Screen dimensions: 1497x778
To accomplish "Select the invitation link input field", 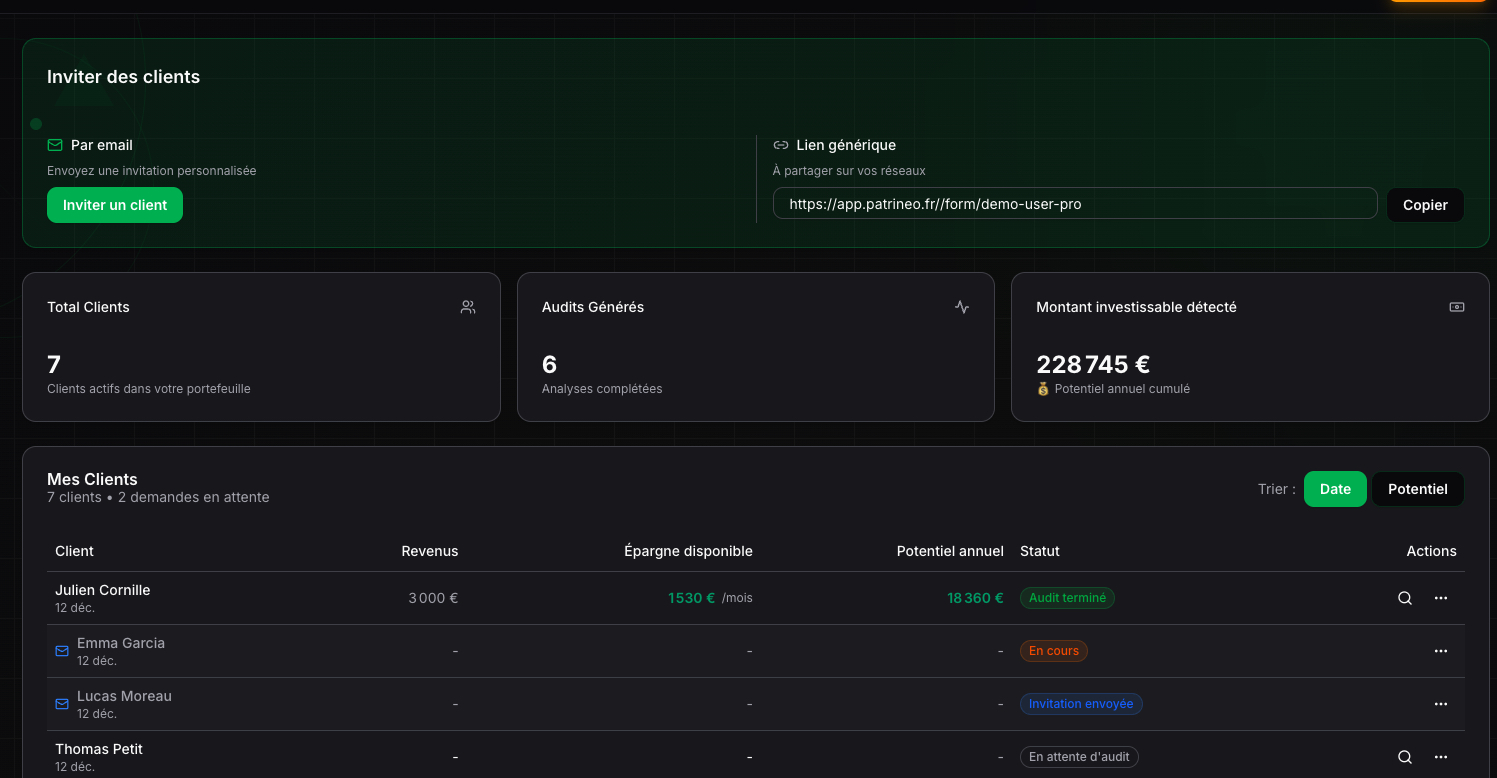I will coord(1075,202).
